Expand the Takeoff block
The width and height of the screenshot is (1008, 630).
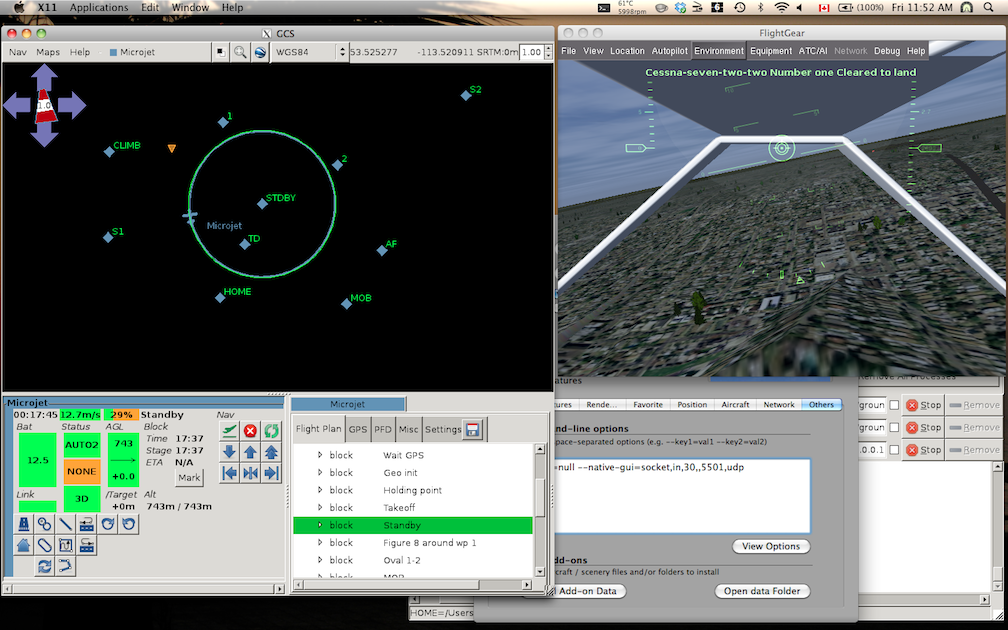tap(320, 507)
